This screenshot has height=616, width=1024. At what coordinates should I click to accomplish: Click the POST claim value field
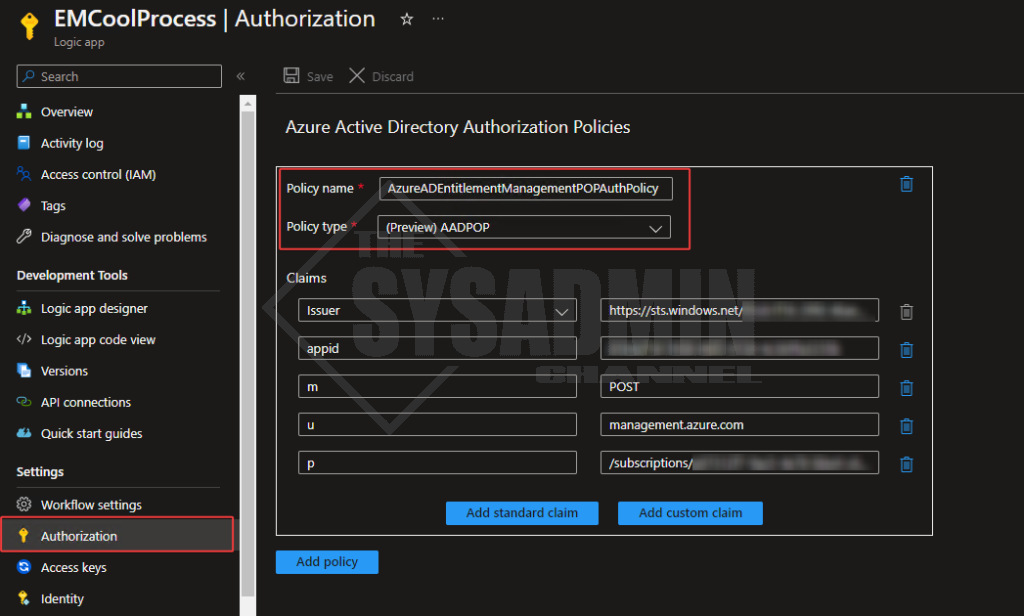coord(739,387)
